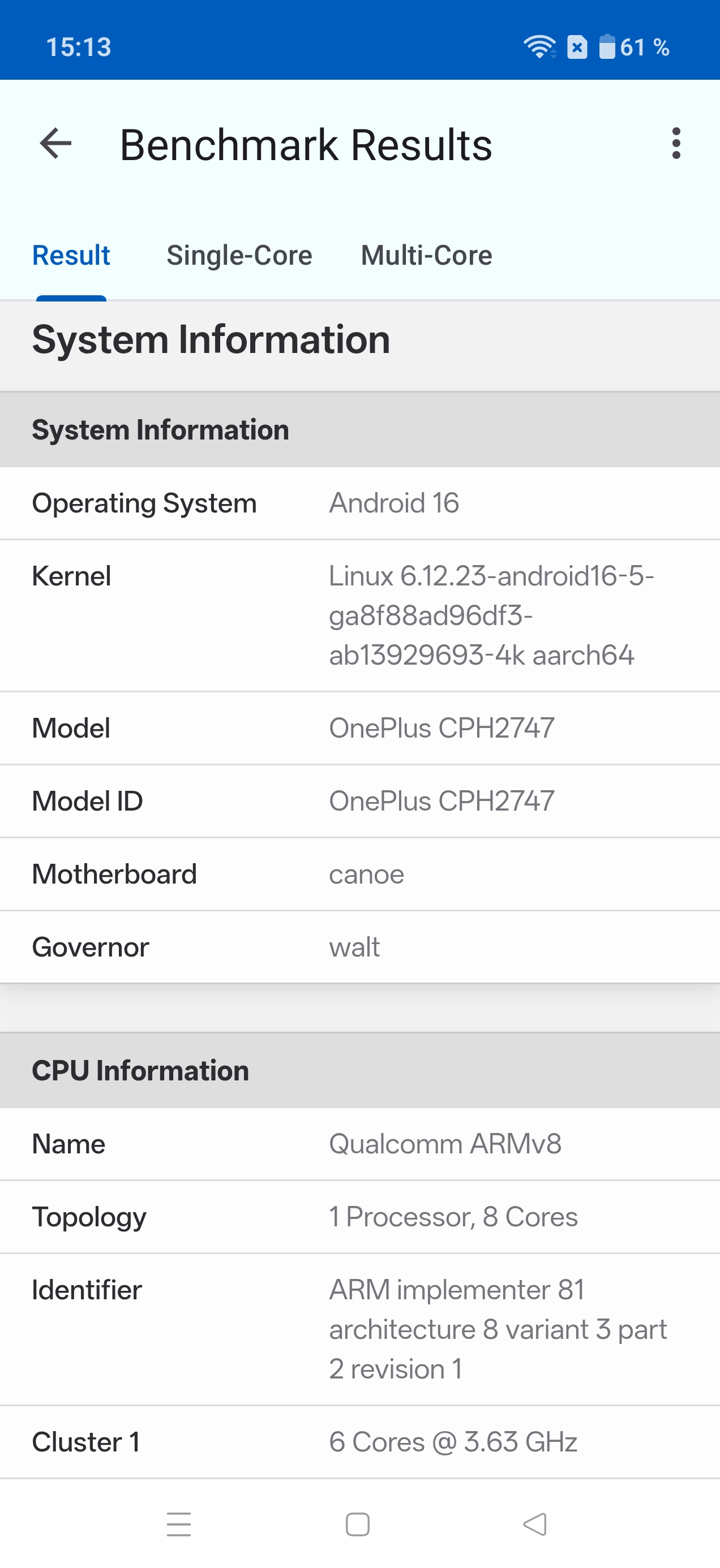Image resolution: width=720 pixels, height=1568 pixels.
Task: Tap the CPU Information section header
Action: click(360, 1071)
